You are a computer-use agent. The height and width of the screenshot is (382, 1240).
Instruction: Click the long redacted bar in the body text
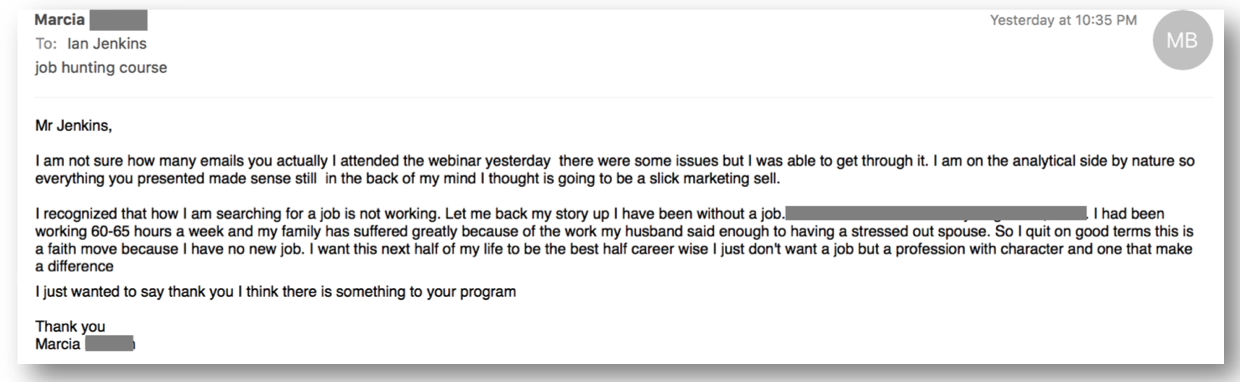[937, 213]
